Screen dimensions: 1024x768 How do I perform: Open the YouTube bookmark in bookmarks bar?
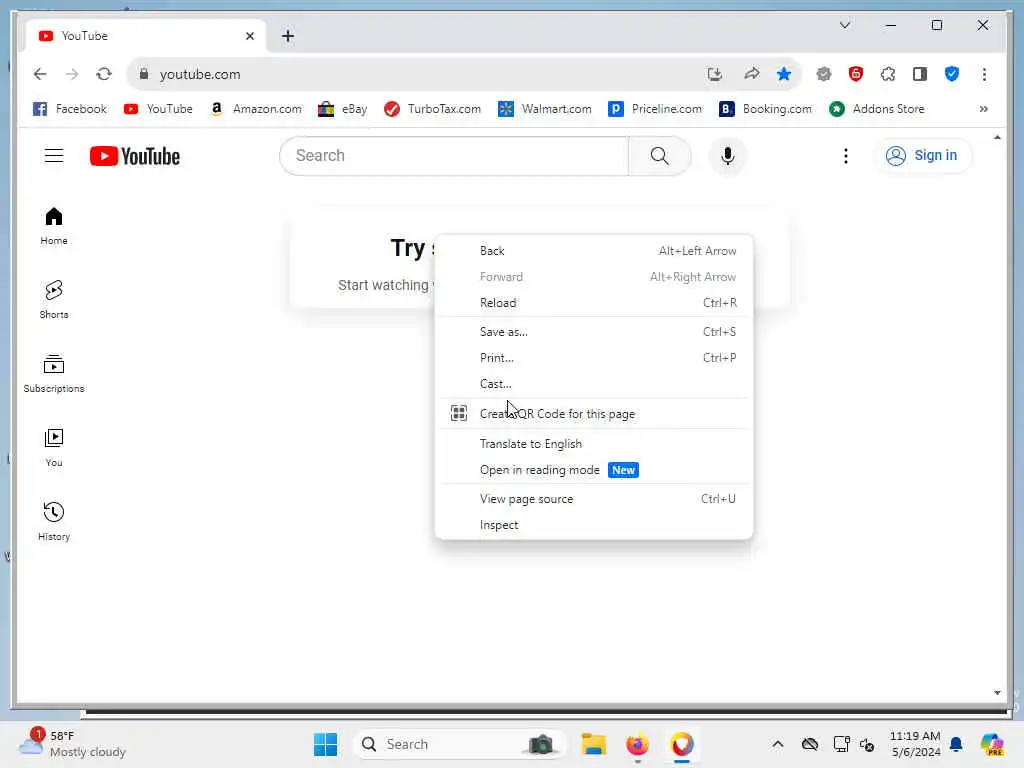coord(158,109)
